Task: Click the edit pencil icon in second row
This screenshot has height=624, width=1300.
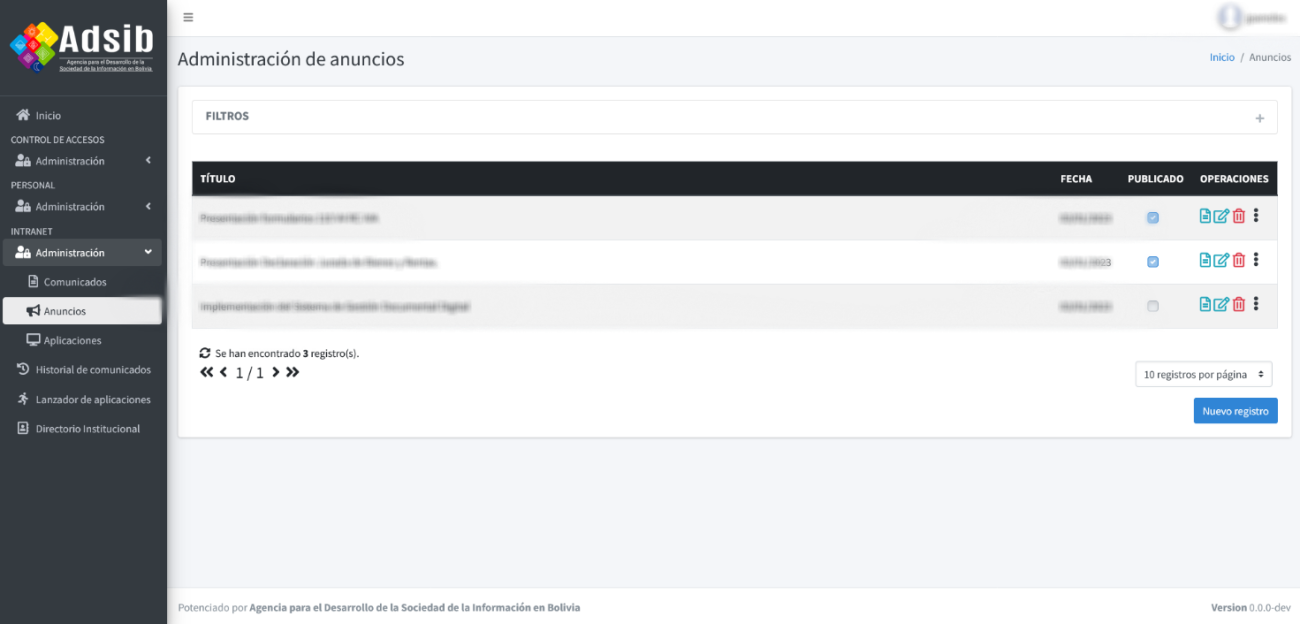Action: pyautogui.click(x=1221, y=261)
